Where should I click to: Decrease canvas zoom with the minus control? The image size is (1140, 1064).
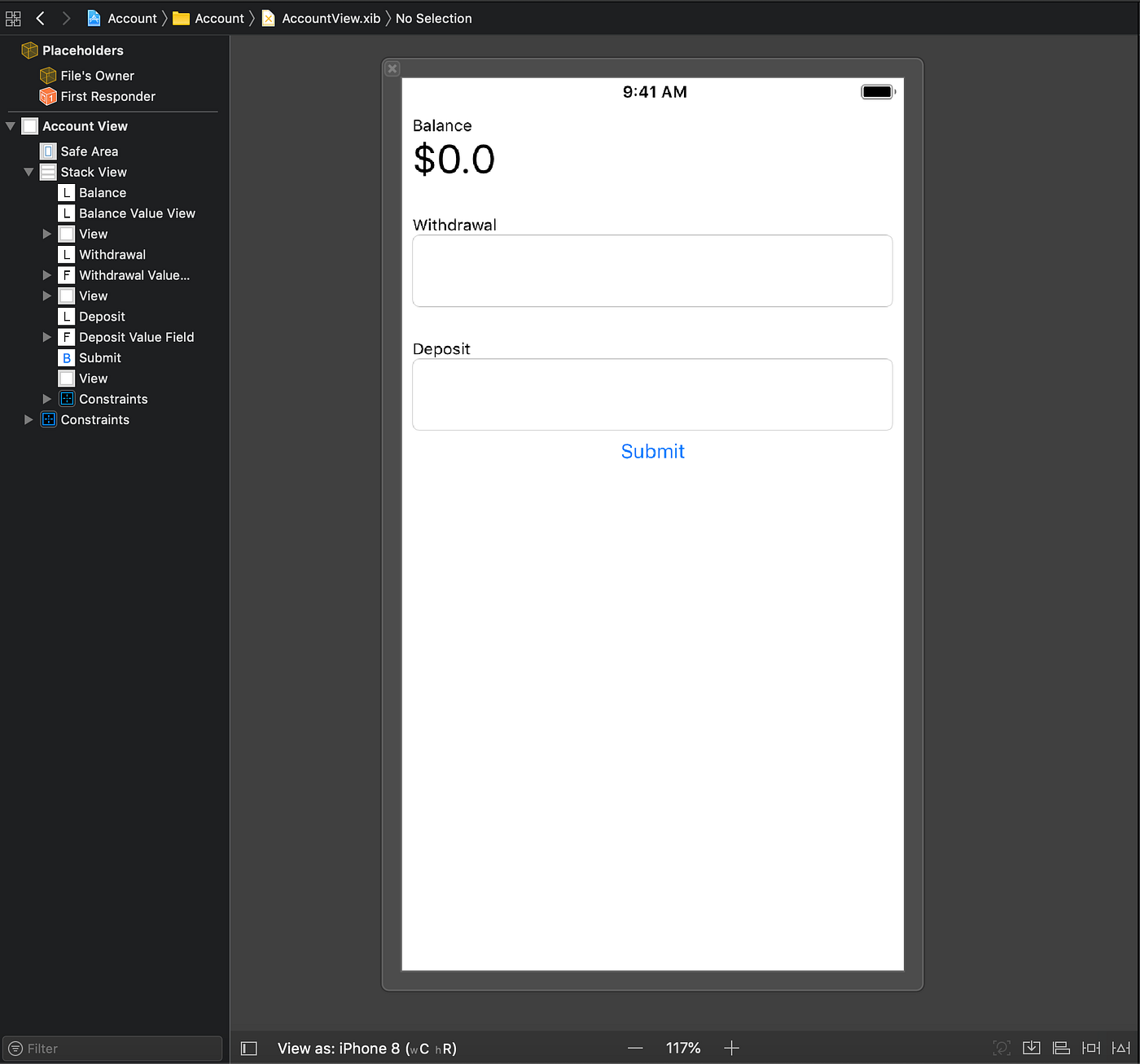click(634, 1049)
